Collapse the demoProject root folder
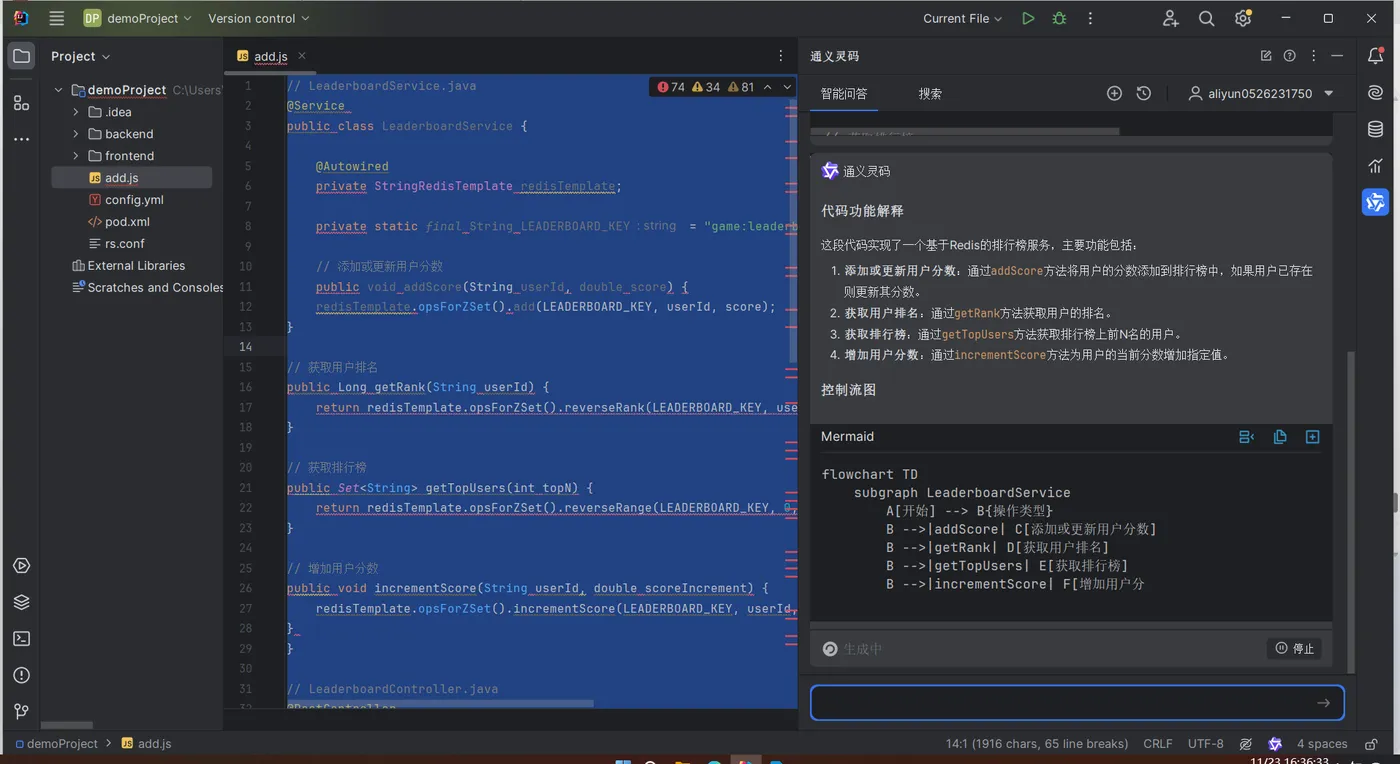1400x764 pixels. (x=58, y=90)
